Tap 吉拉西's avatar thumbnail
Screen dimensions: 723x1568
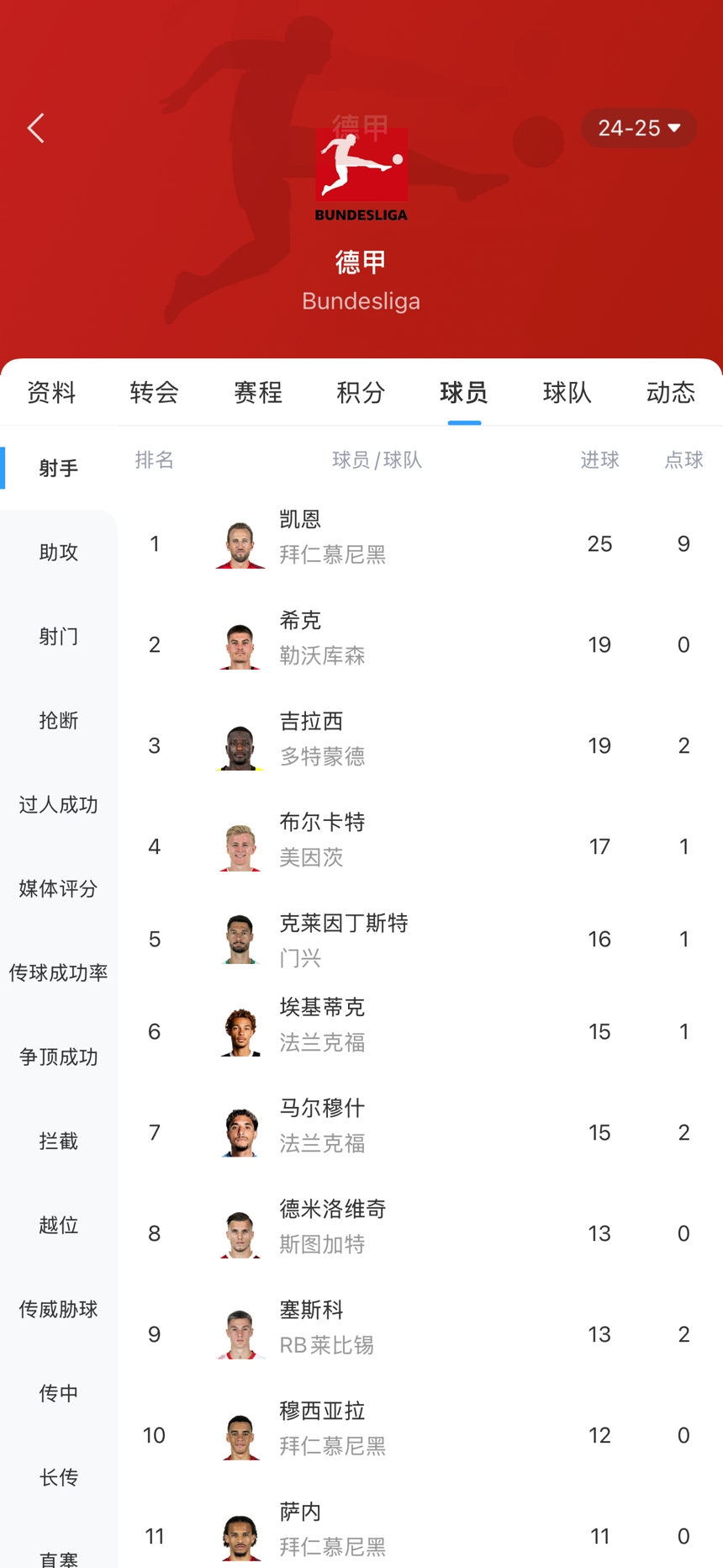(240, 746)
